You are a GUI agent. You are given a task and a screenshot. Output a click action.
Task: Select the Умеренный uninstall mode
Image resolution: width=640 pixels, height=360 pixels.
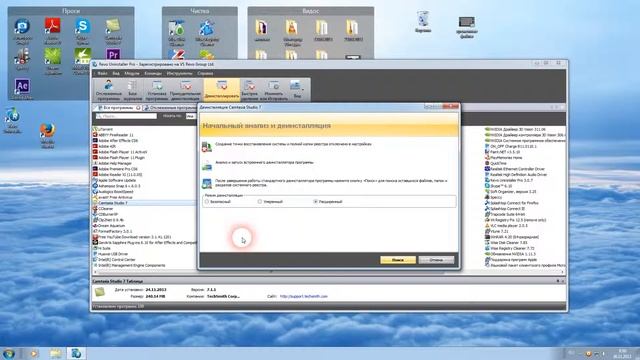pyautogui.click(x=270, y=202)
